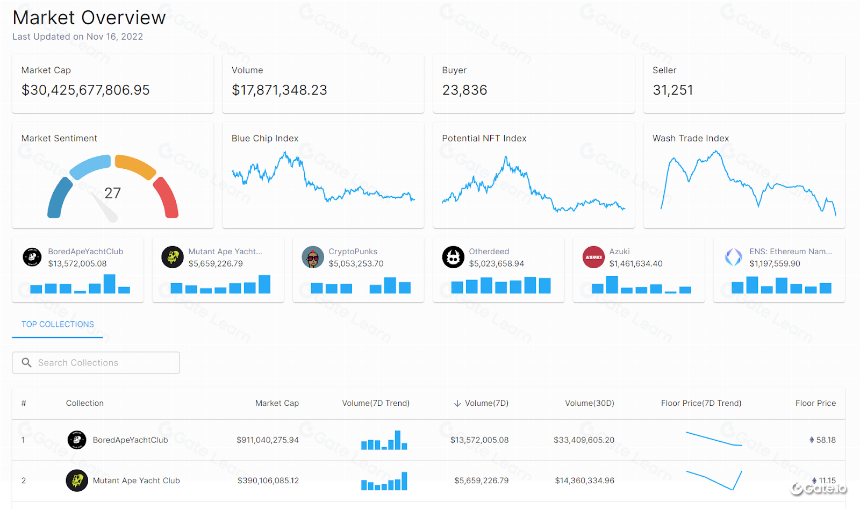Click the row 2 market cap $390,106,085.12
The height and width of the screenshot is (509, 860).
point(268,480)
